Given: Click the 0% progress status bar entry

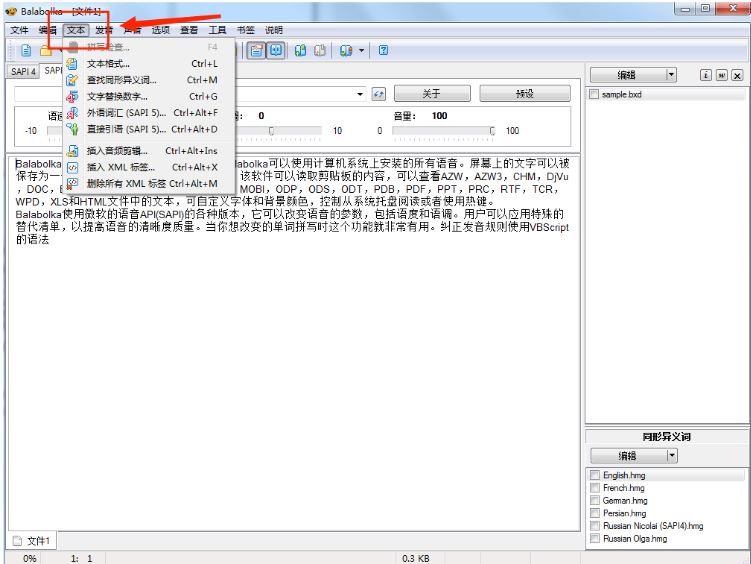Looking at the screenshot, I should [29, 558].
